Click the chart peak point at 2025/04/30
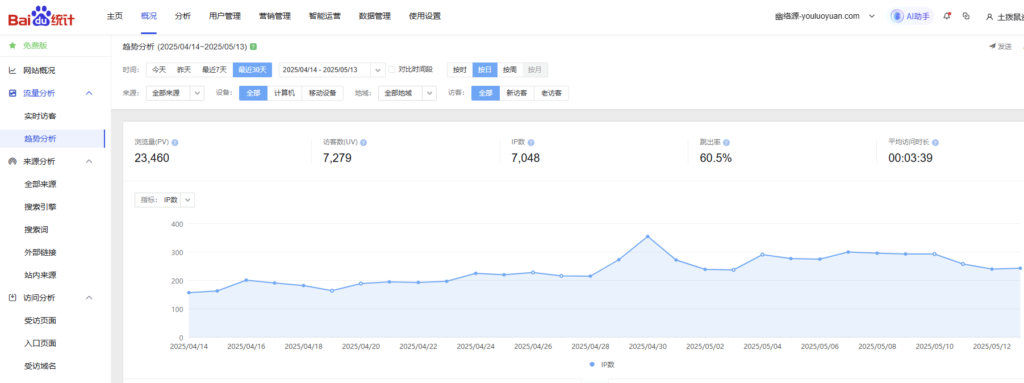The width and height of the screenshot is (1024, 383). point(647,237)
